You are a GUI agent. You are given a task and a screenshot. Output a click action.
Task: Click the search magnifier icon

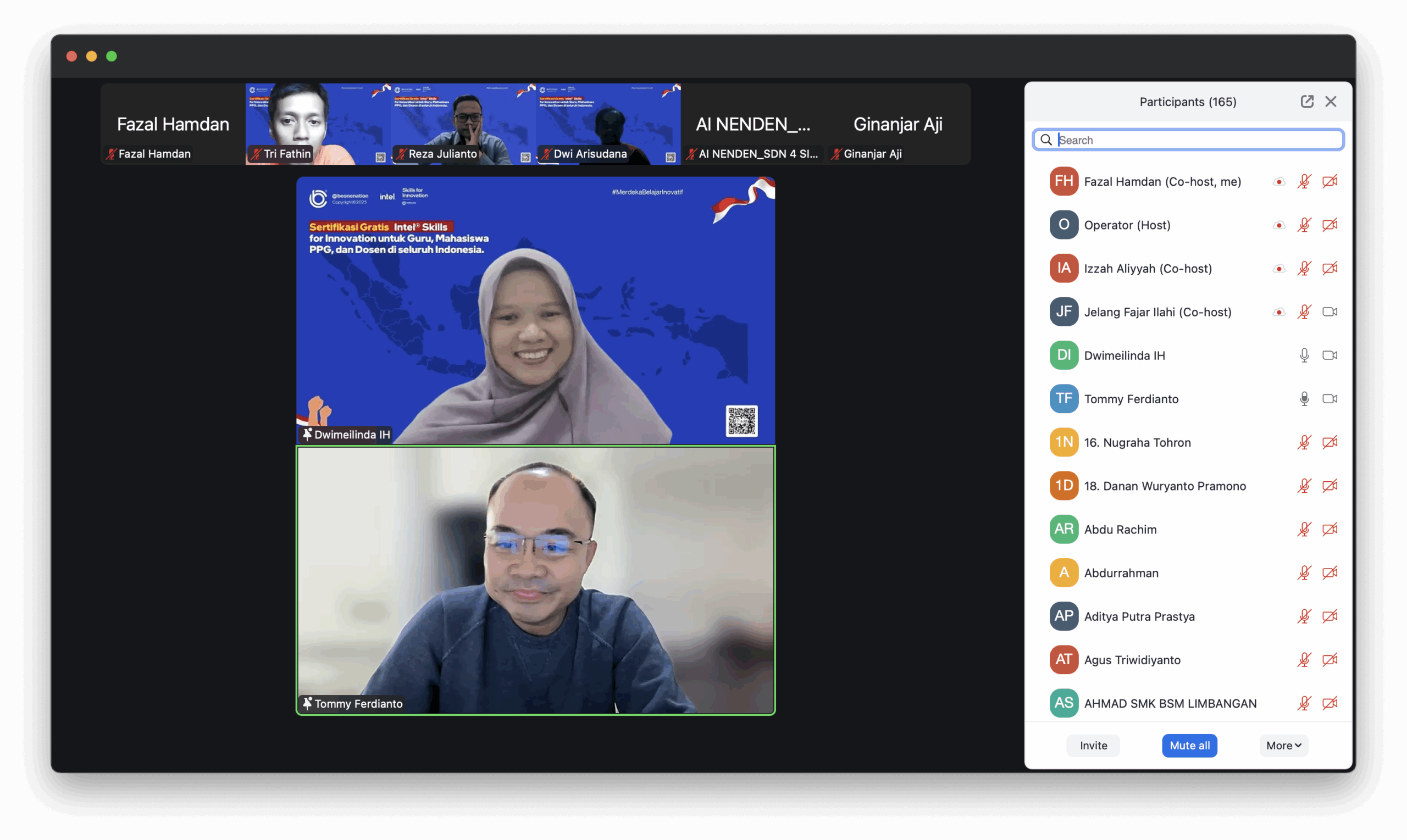1046,140
